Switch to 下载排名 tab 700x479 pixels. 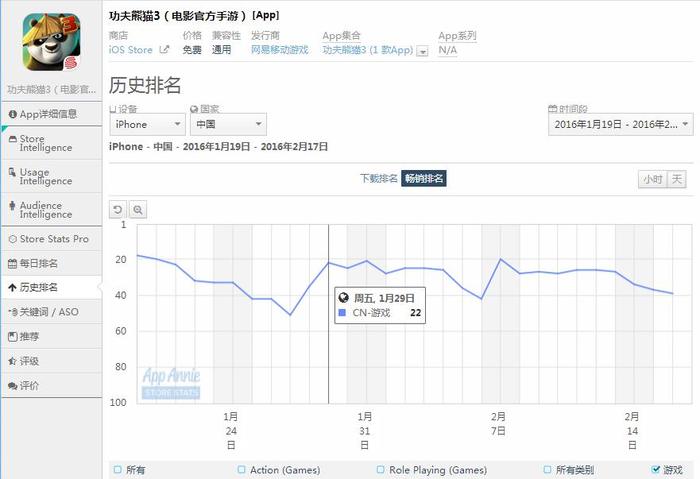pos(379,179)
